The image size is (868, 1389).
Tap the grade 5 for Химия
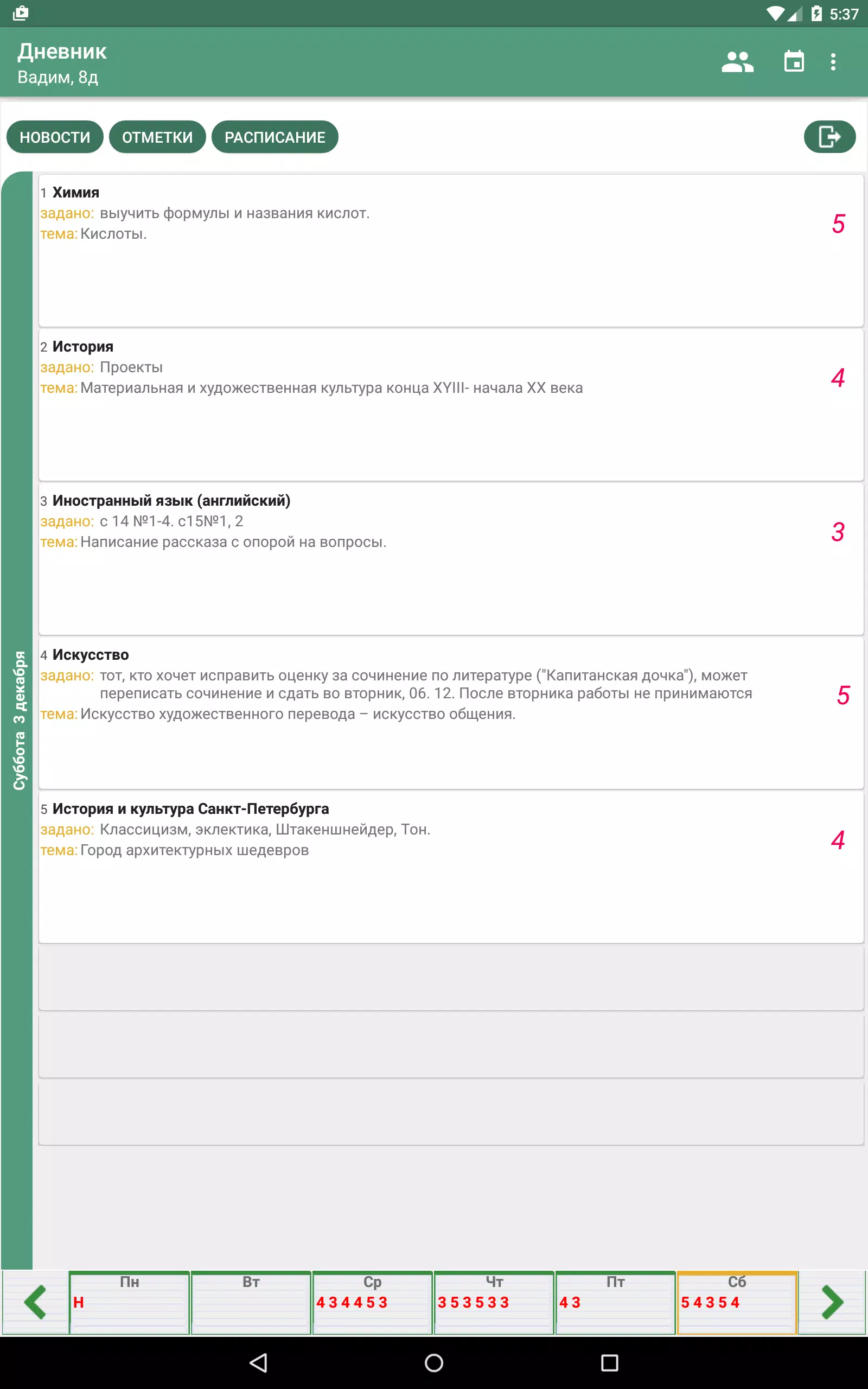tap(838, 224)
